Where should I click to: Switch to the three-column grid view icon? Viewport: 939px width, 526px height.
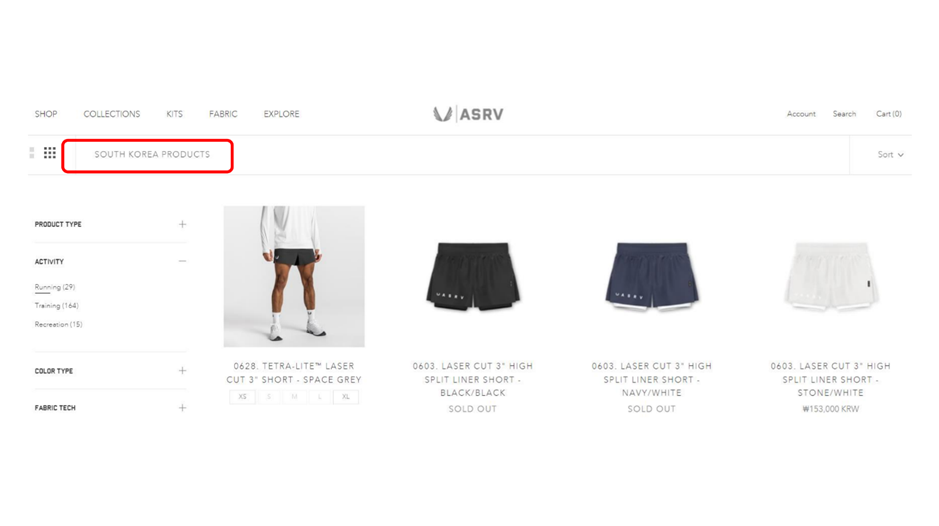click(x=50, y=153)
